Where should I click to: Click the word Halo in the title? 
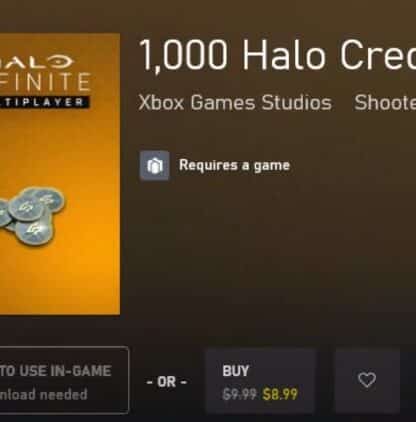pyautogui.click(x=283, y=55)
